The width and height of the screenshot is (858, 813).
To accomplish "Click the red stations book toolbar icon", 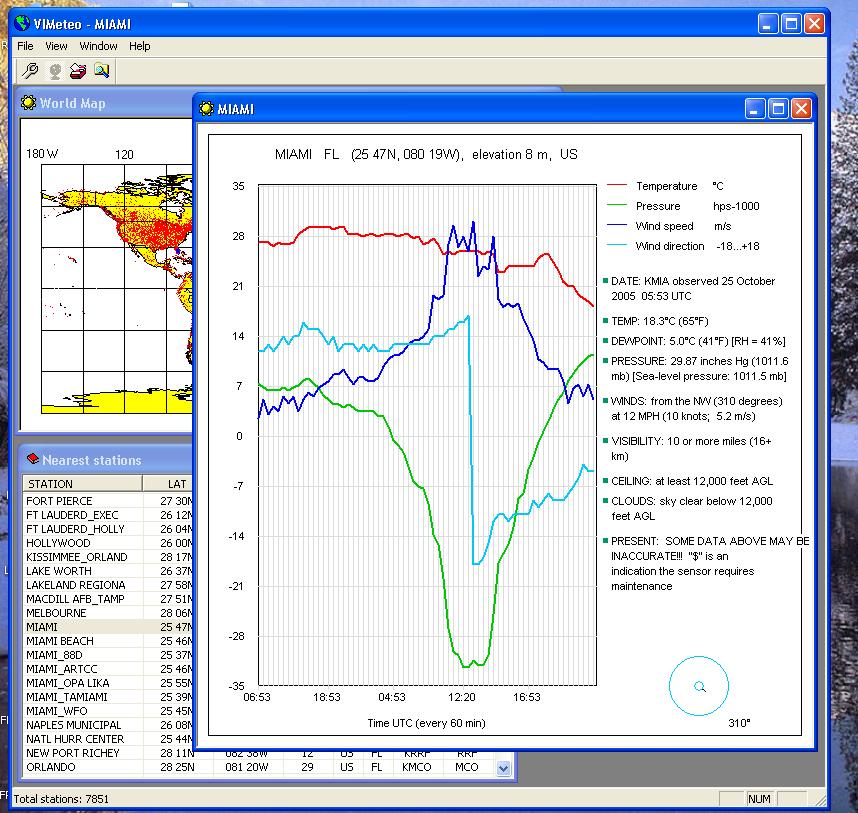I will click(x=78, y=71).
